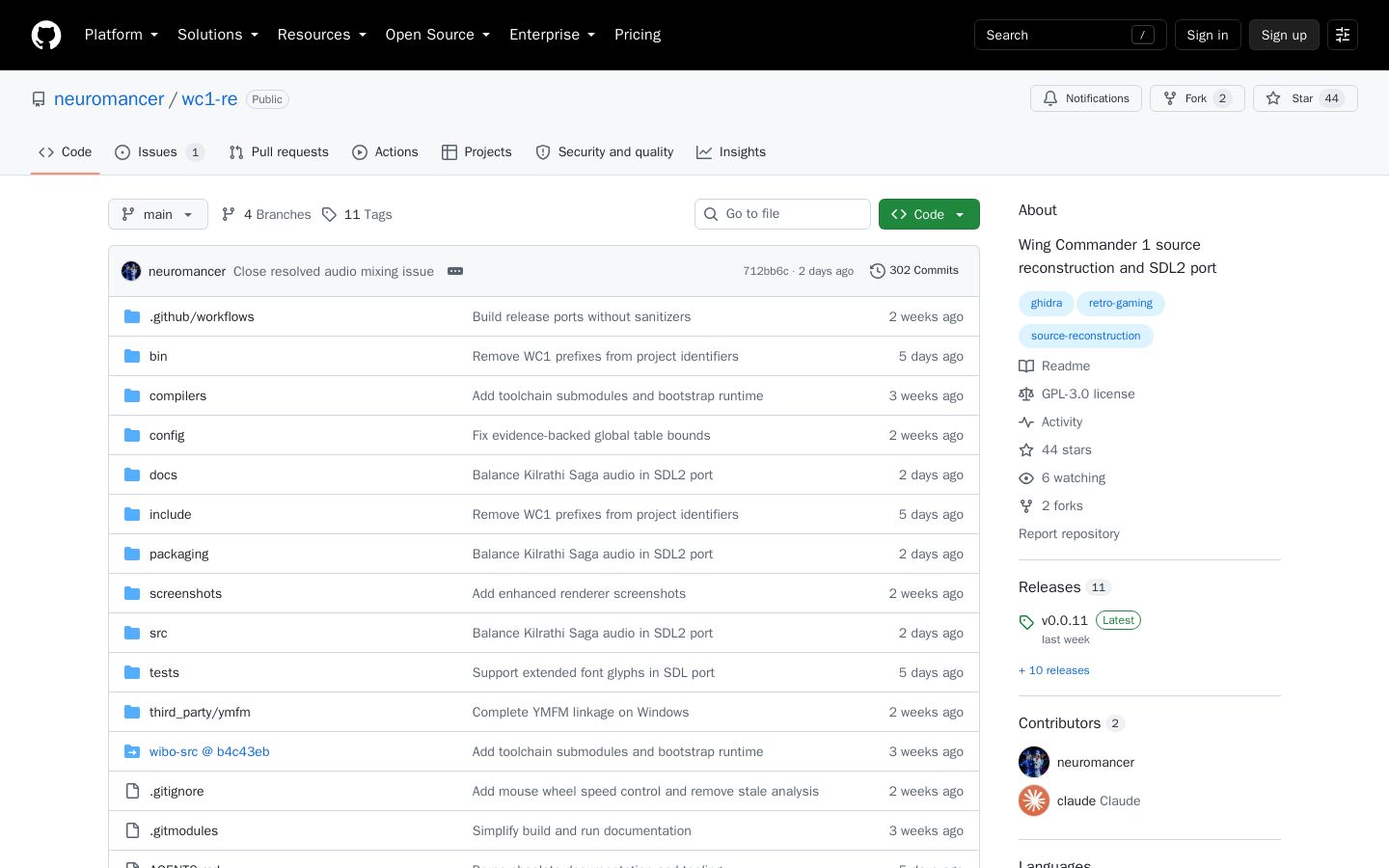Select the docs folder icon
The width and height of the screenshot is (1389, 868).
(132, 475)
